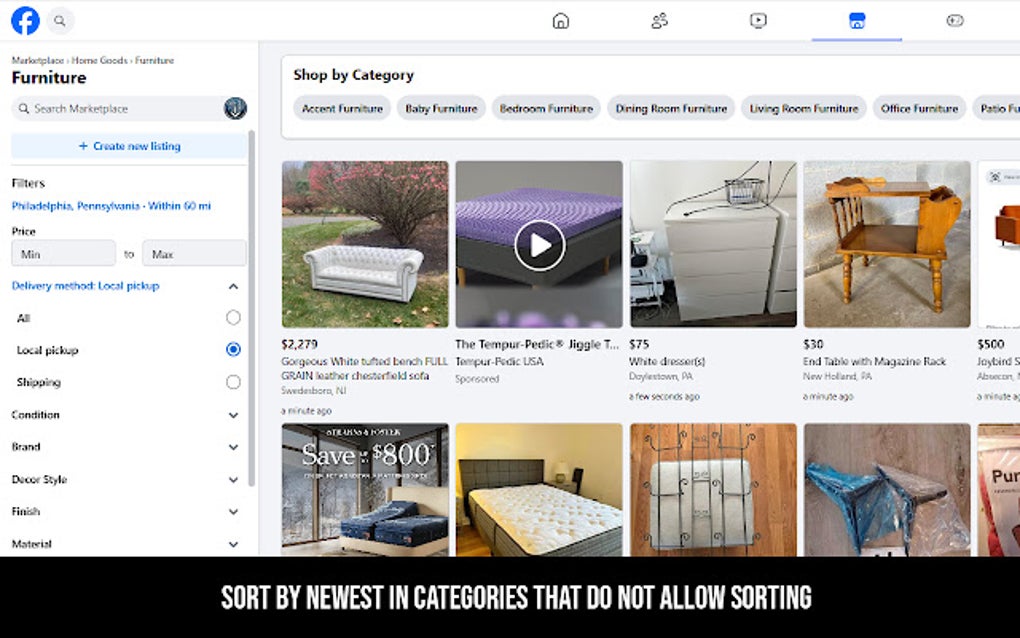Go to the Home feed icon
Viewport: 1020px width, 638px height.
561,21
